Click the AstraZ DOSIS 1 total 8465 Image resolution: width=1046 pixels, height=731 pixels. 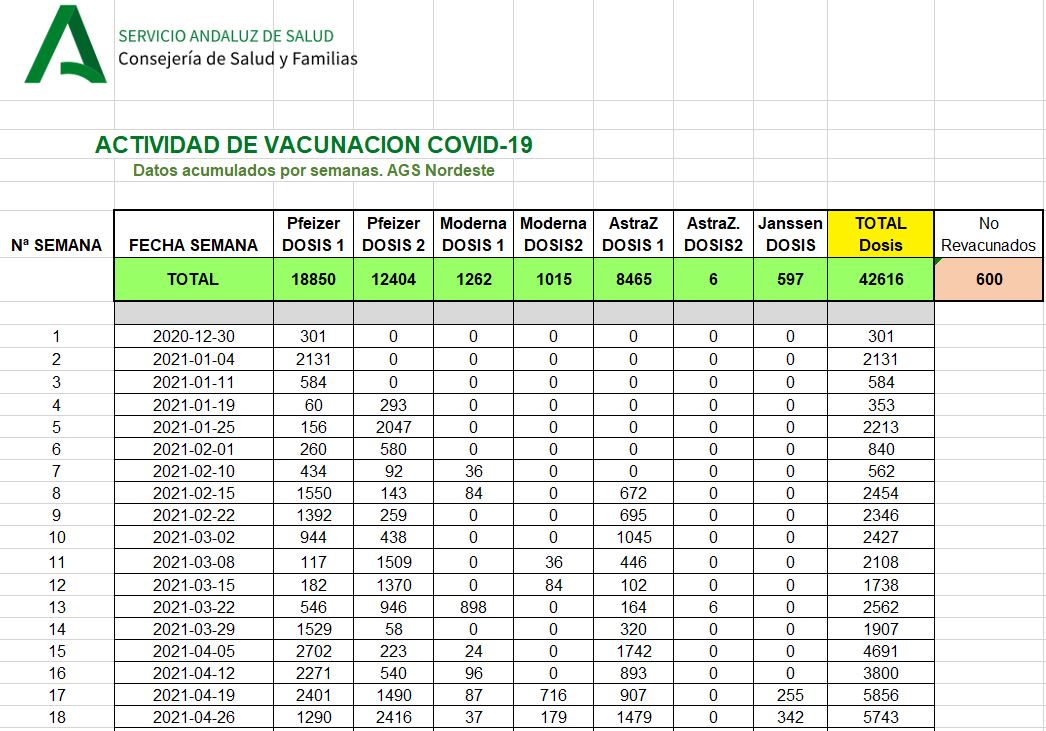point(633,280)
